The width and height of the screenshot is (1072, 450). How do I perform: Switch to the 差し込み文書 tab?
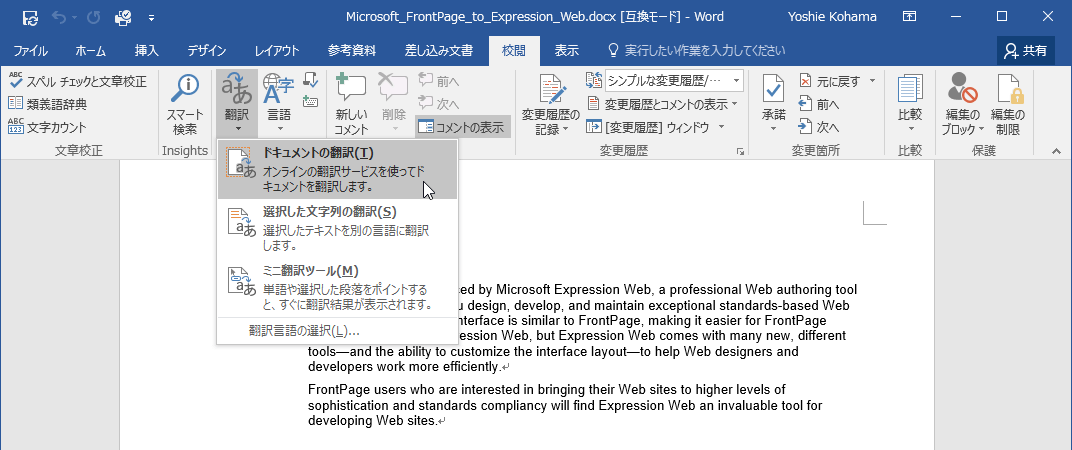pyautogui.click(x=439, y=51)
